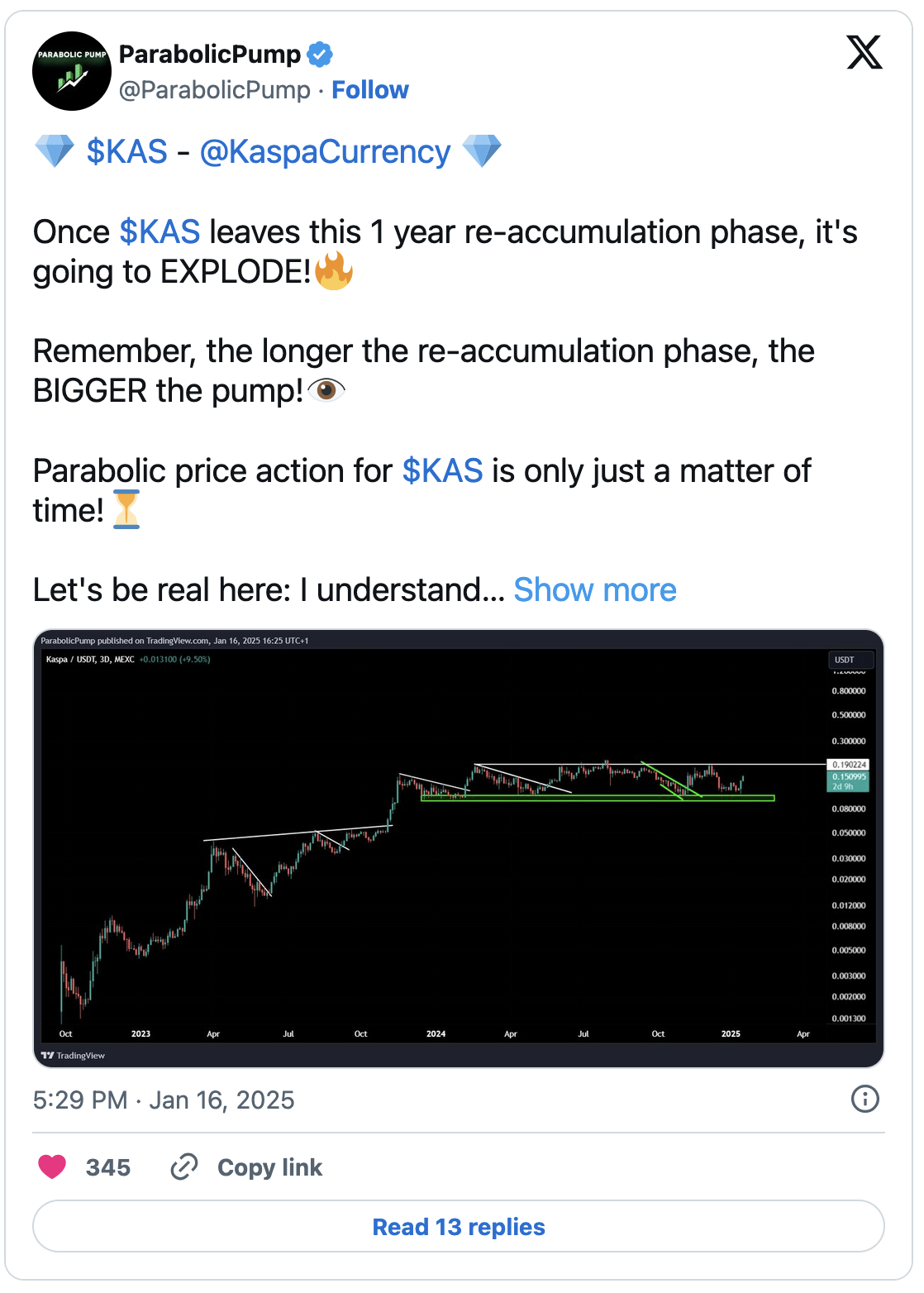Screen dimensions: 924x1293
Task: Follow the ParabolicPump account
Action: 369,89
